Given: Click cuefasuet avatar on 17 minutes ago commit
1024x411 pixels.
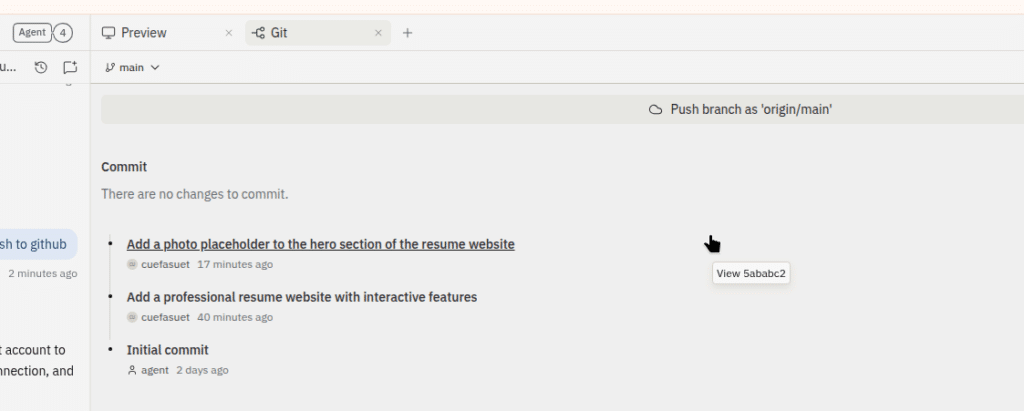Looking at the screenshot, I should 132,265.
